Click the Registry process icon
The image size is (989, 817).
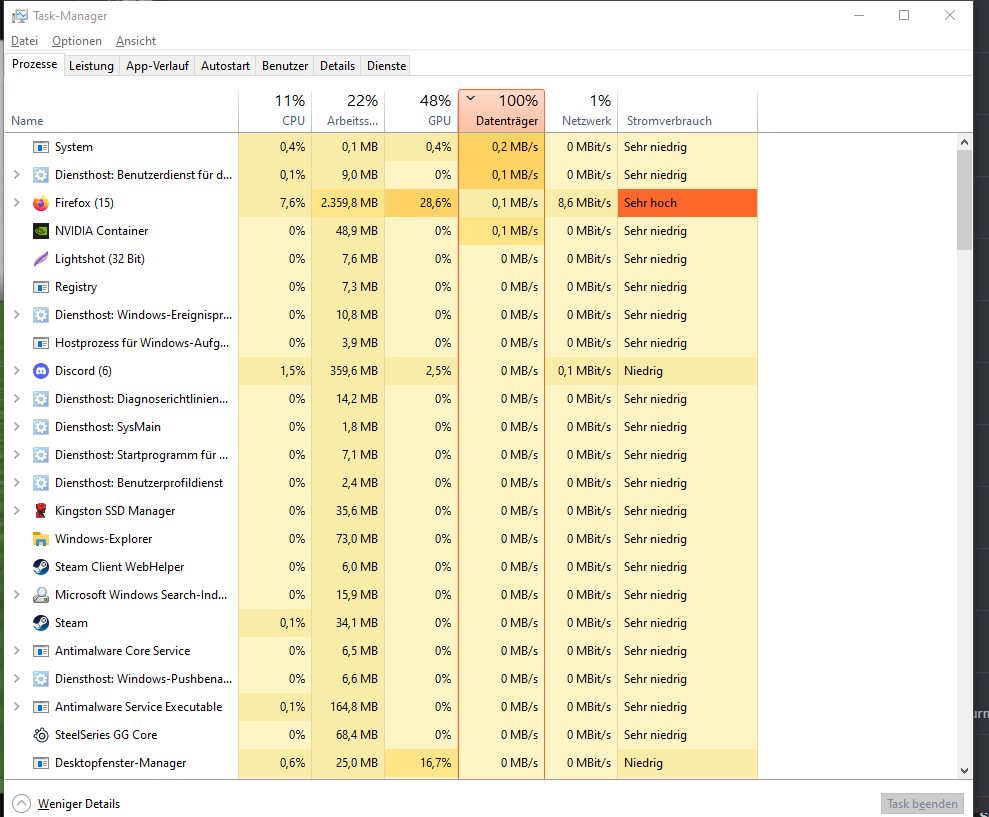click(x=41, y=287)
